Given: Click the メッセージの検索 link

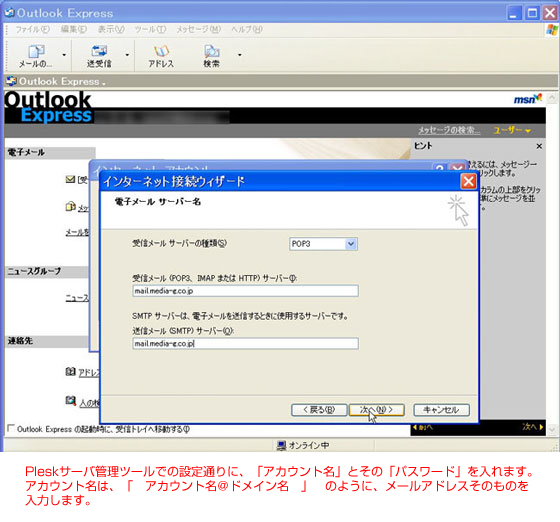Looking at the screenshot, I should click(x=449, y=130).
